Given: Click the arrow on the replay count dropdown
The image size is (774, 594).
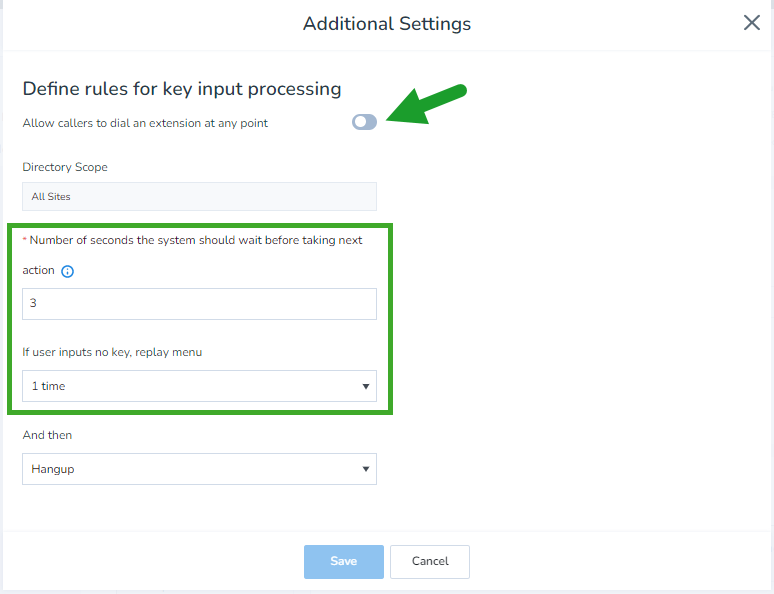Looking at the screenshot, I should click(x=366, y=386).
